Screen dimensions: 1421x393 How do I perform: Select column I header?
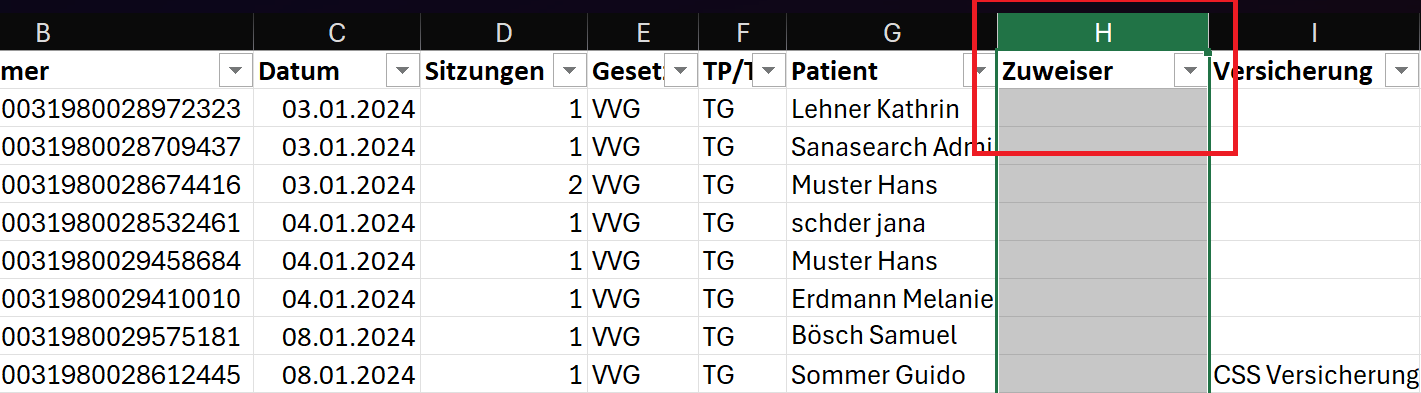coord(1315,32)
